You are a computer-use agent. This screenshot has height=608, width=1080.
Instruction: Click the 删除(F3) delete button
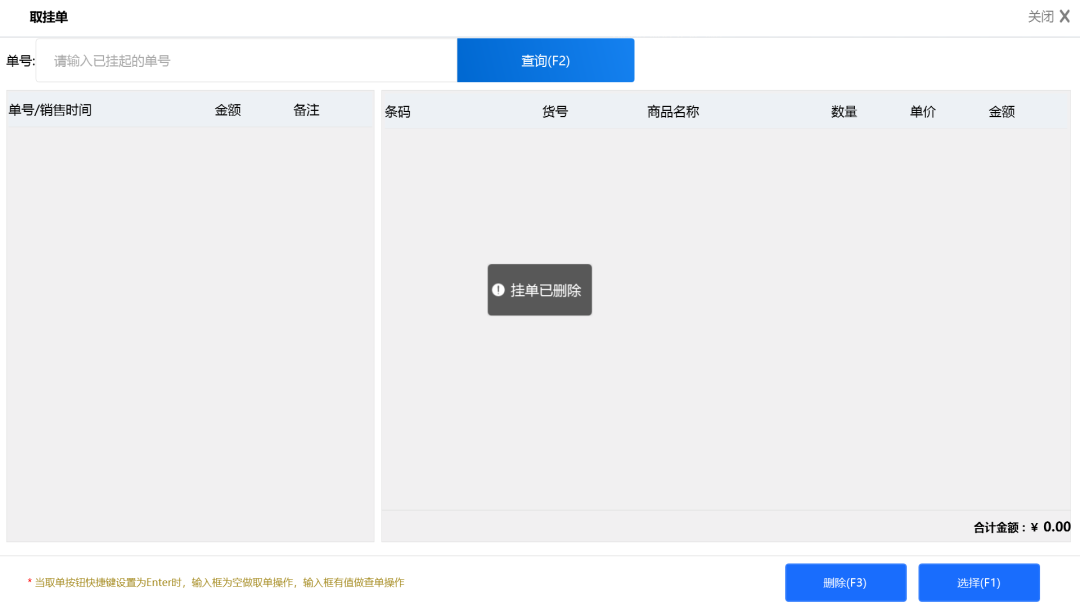pyautogui.click(x=845, y=583)
